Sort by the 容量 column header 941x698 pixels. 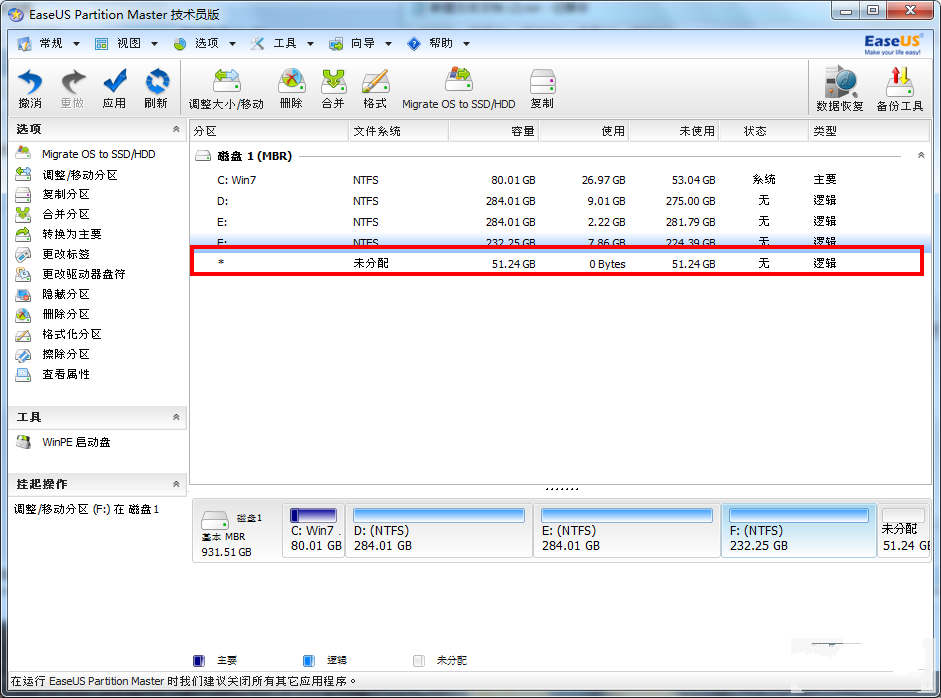(x=494, y=131)
